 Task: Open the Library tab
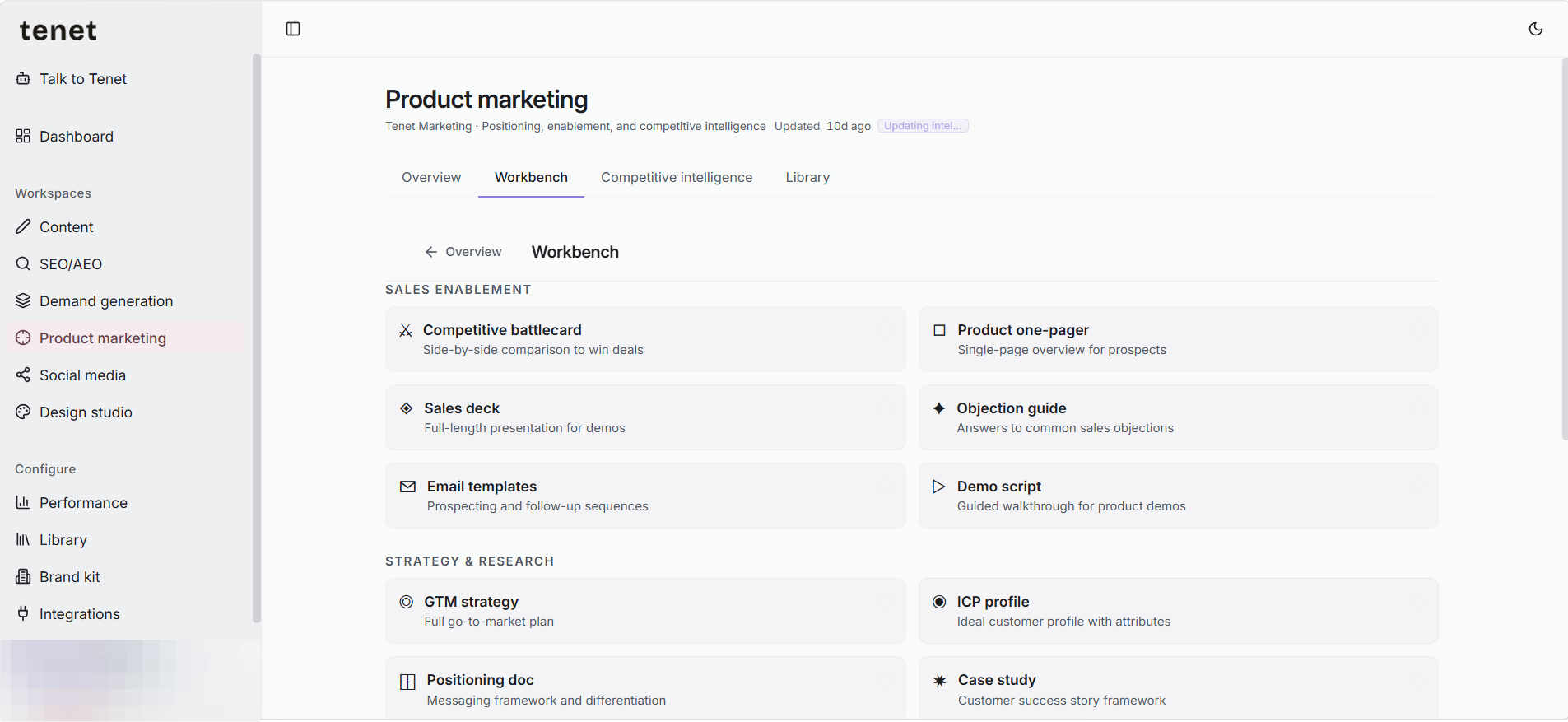[x=807, y=177]
